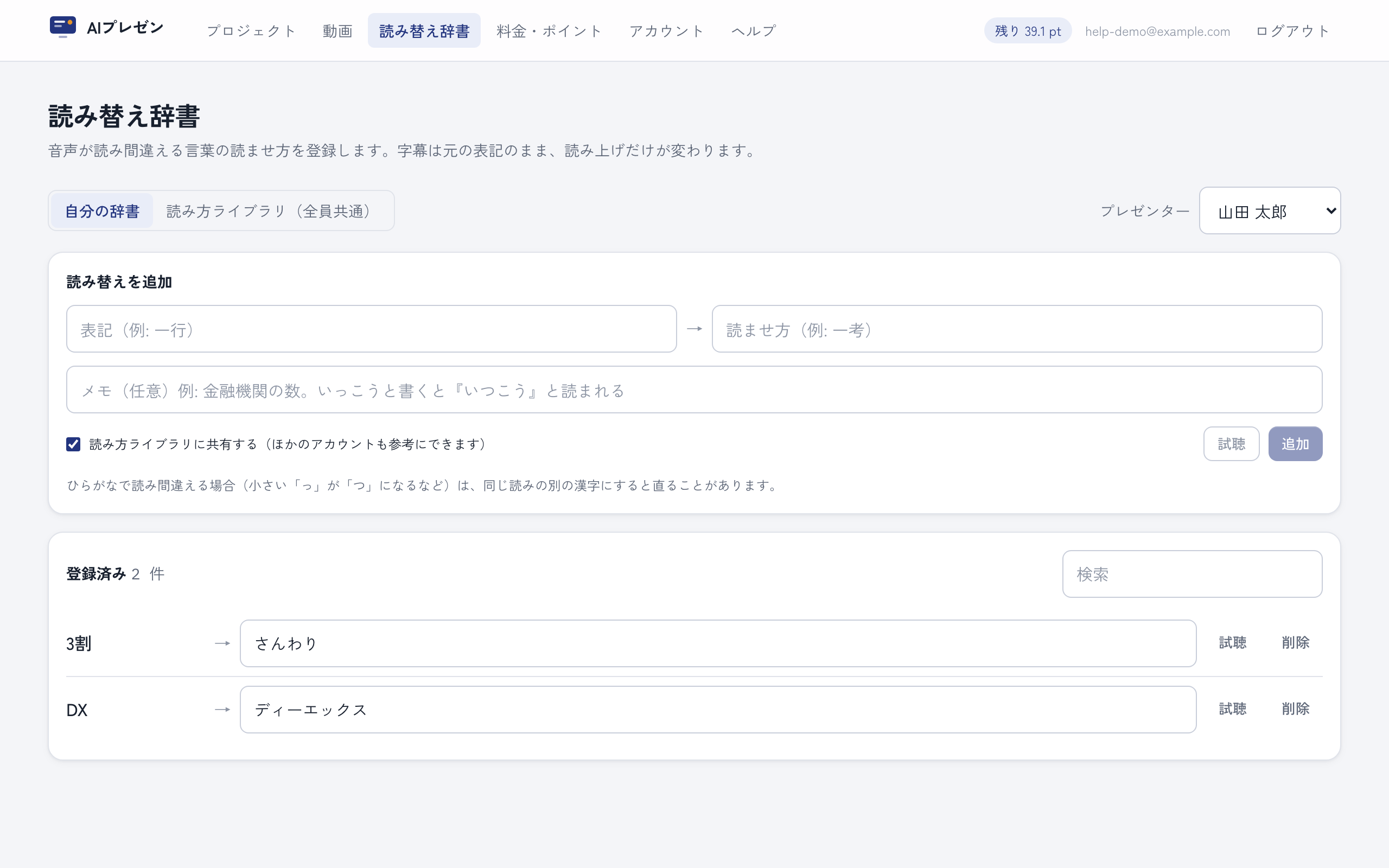1389x868 pixels.
Task: Open the プレゼンター dropdown showing 山田 太郎
Action: 1270,210
